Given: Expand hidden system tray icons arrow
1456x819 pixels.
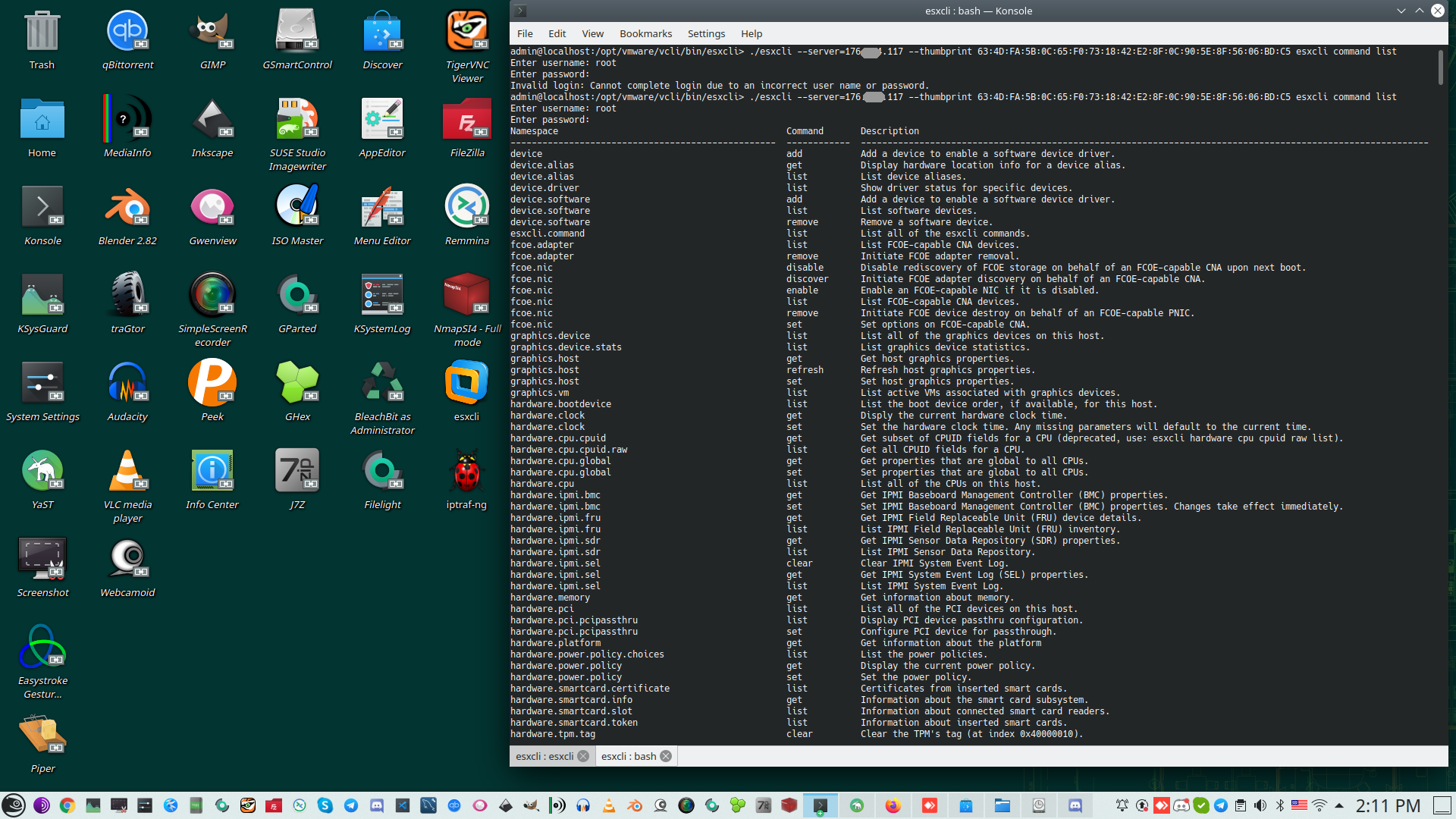Looking at the screenshot, I should click(1339, 805).
